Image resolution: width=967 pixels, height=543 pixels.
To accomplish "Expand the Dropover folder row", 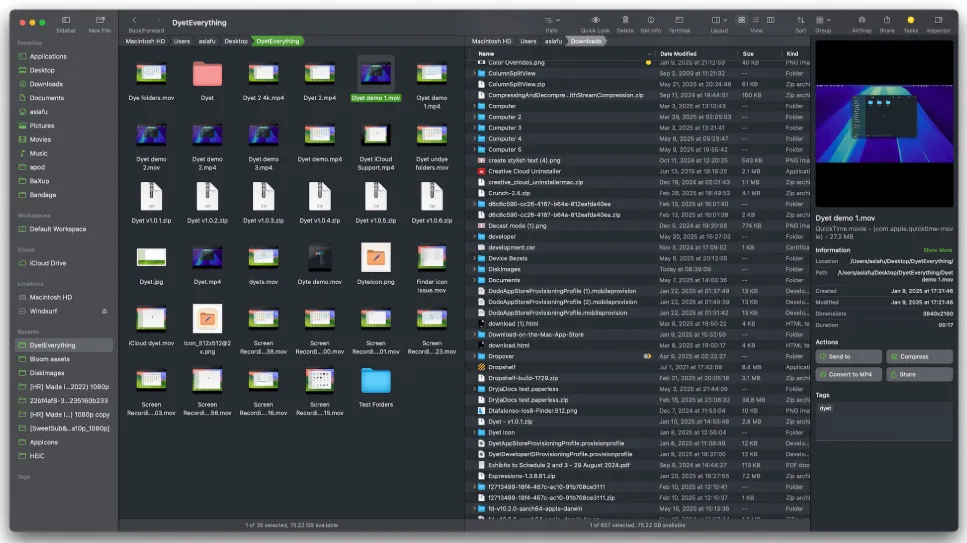I will click(474, 357).
